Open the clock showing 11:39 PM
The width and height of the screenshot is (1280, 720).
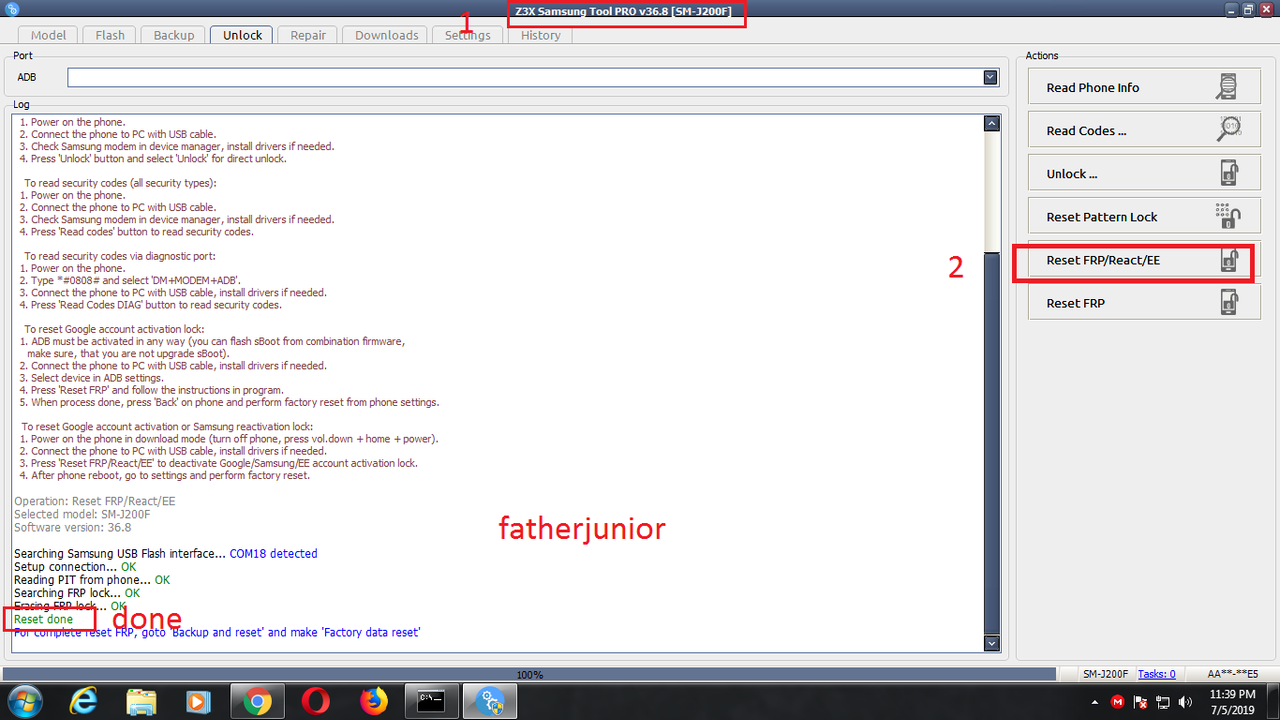click(x=1232, y=701)
